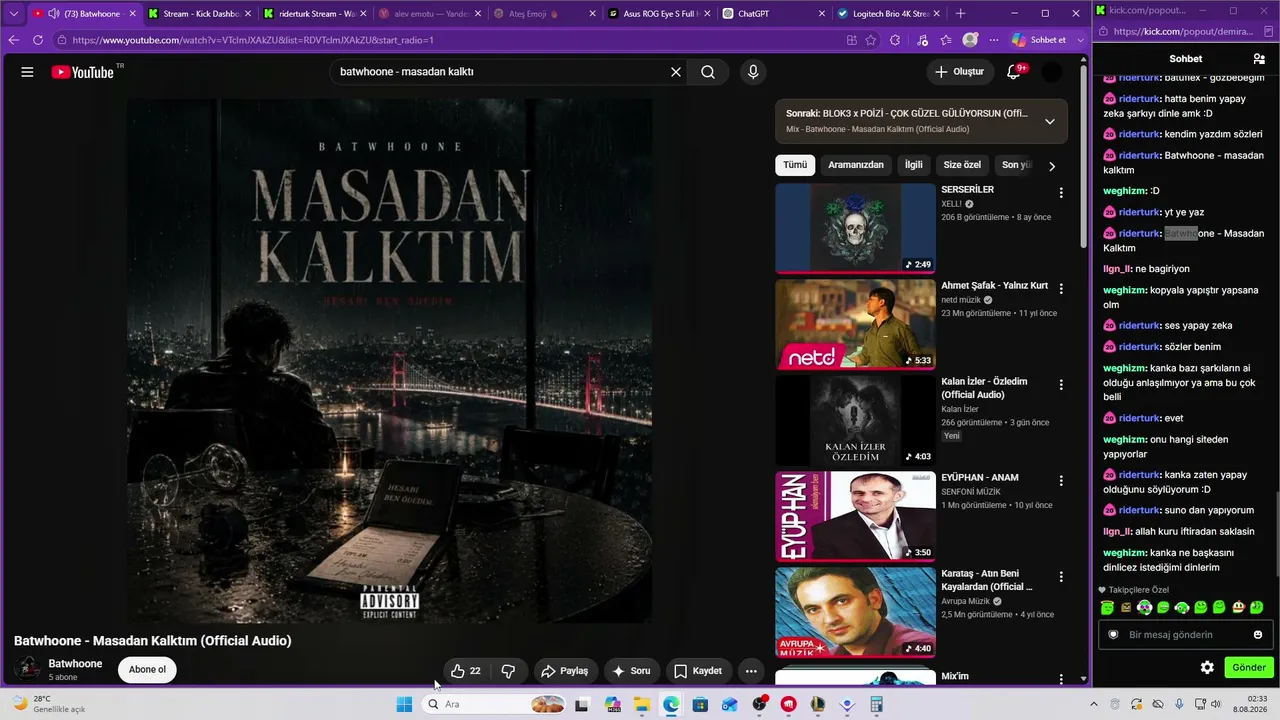1280x720 pixels.
Task: Switch to the Logitech Brio 4K tab
Action: 888,14
